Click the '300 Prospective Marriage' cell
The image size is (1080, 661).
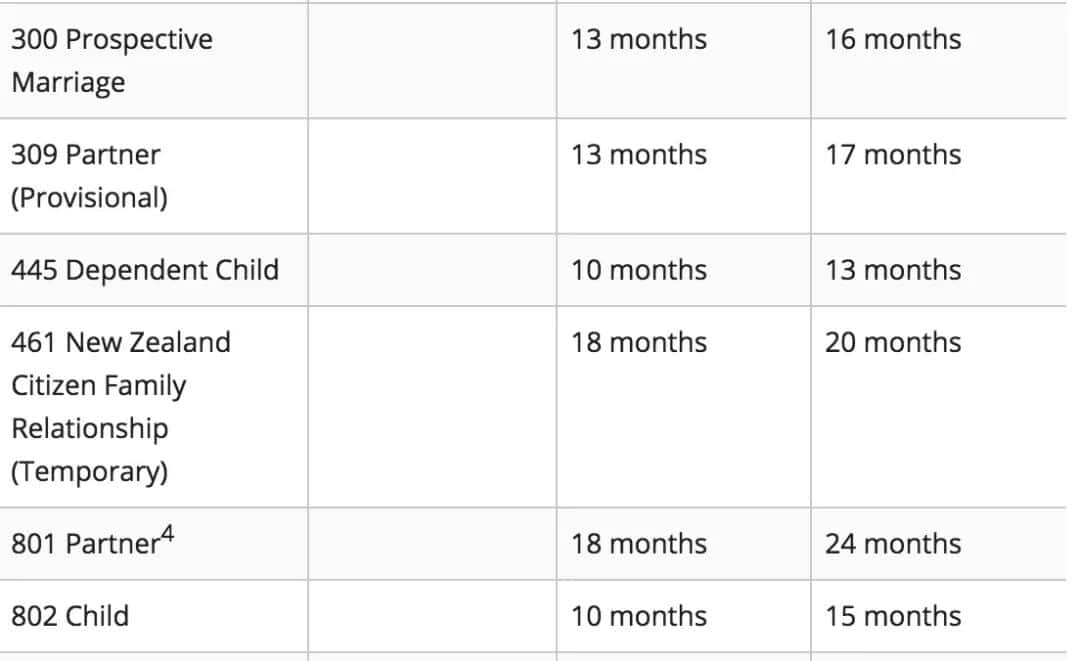[154, 61]
